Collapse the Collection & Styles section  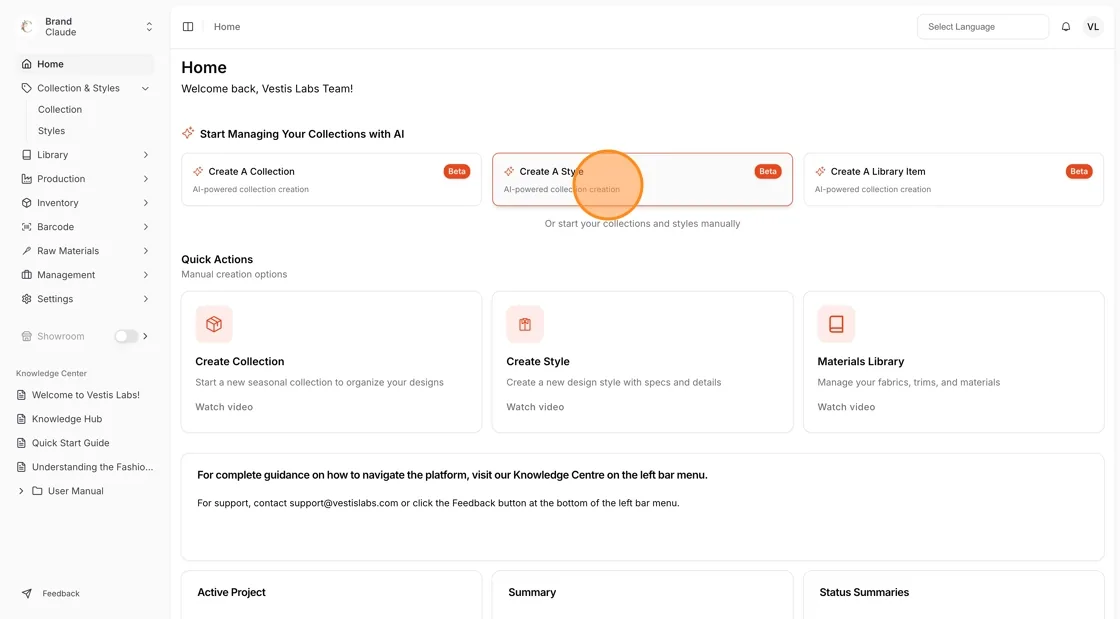(x=145, y=89)
